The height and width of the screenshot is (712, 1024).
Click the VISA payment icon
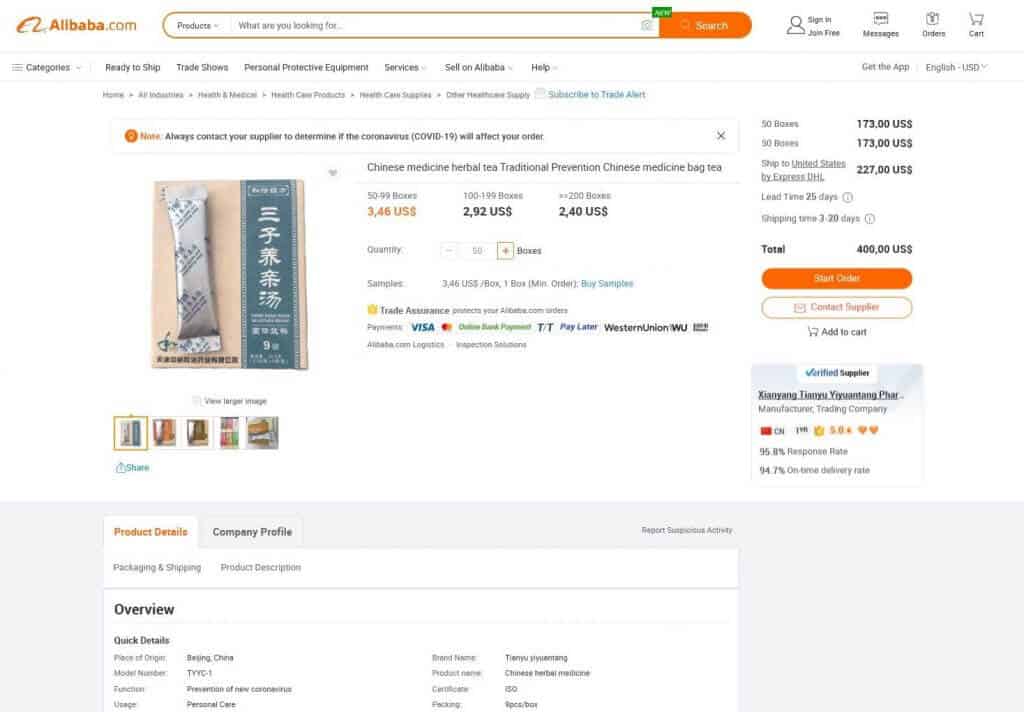pyautogui.click(x=423, y=327)
